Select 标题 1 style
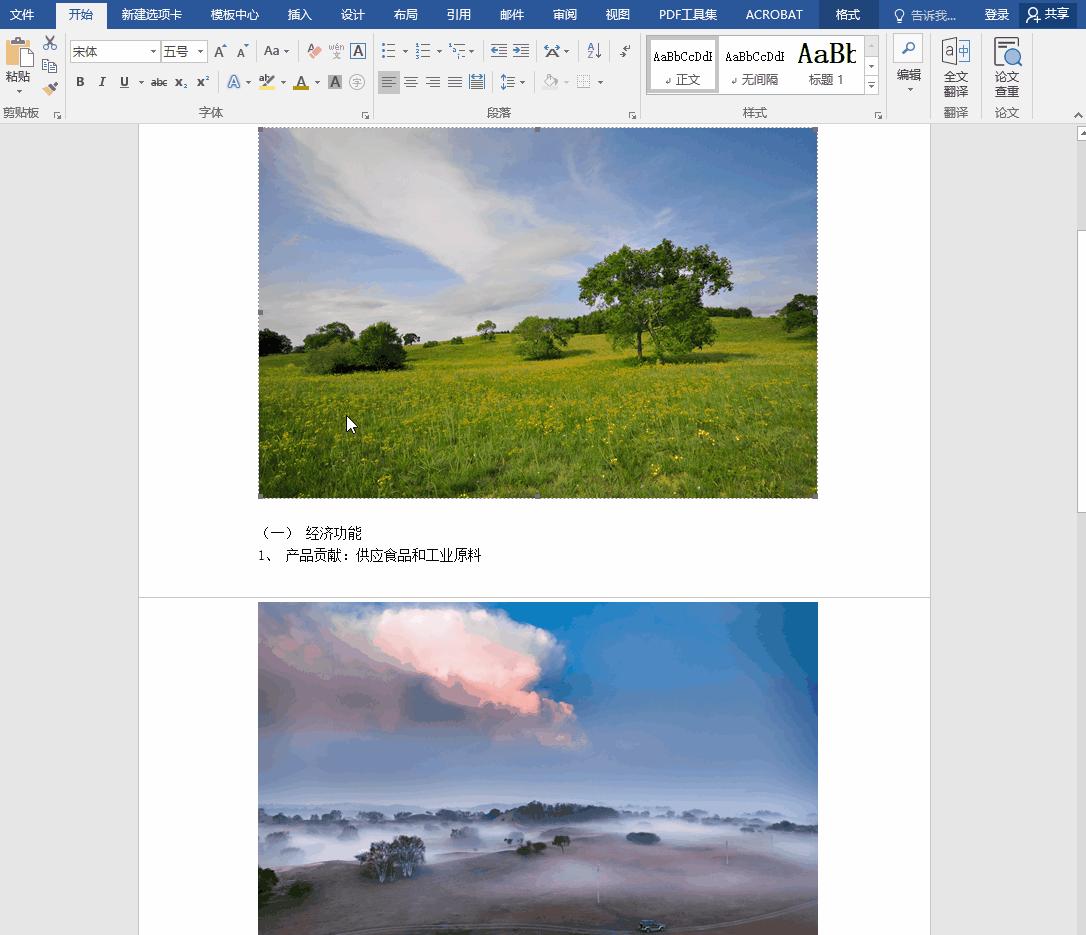The height and width of the screenshot is (935, 1086). coord(826,66)
